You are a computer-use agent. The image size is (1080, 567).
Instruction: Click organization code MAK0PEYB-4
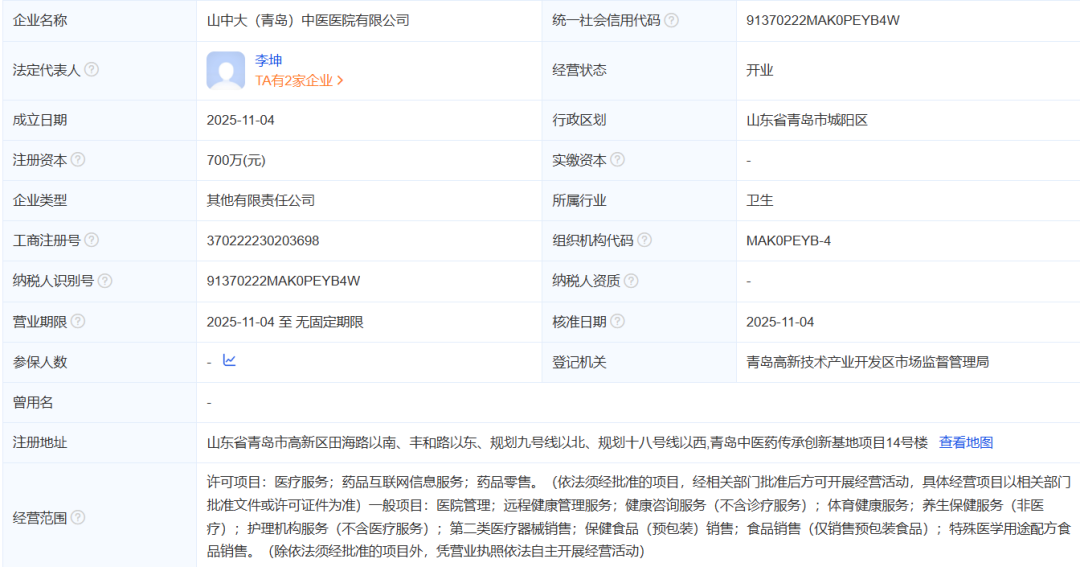[x=788, y=240]
